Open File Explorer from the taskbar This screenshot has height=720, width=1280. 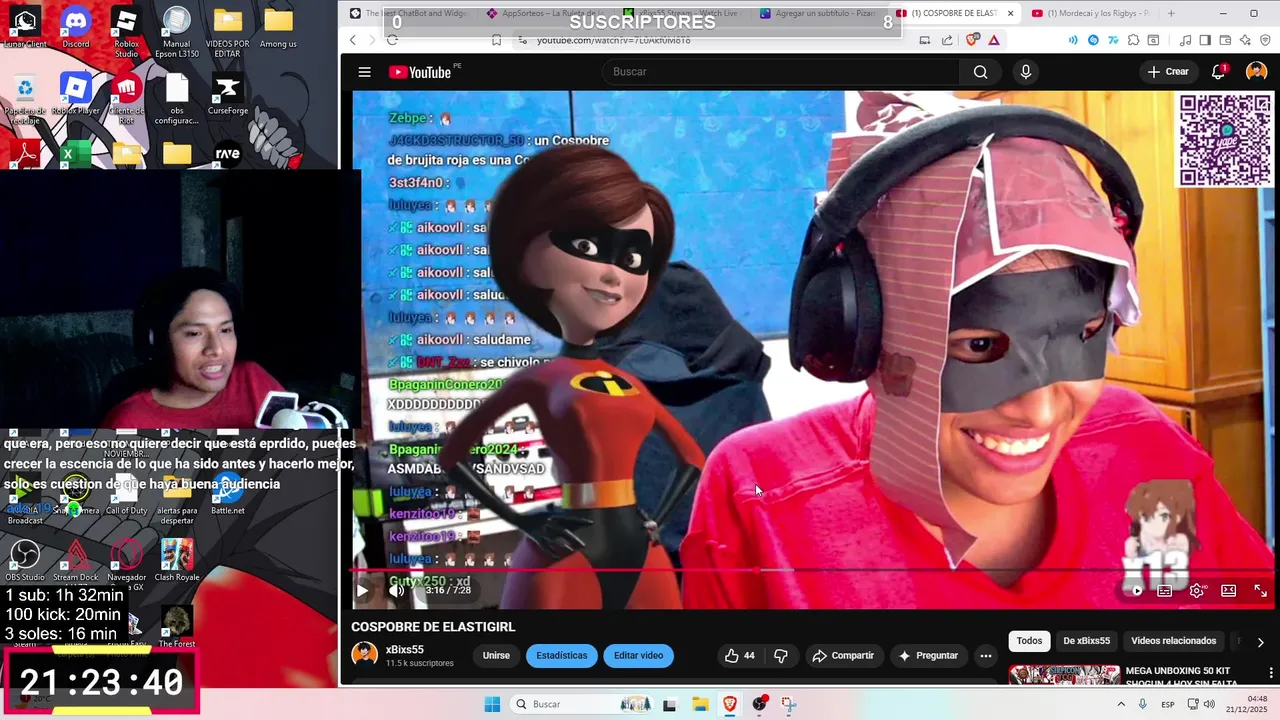pos(700,704)
